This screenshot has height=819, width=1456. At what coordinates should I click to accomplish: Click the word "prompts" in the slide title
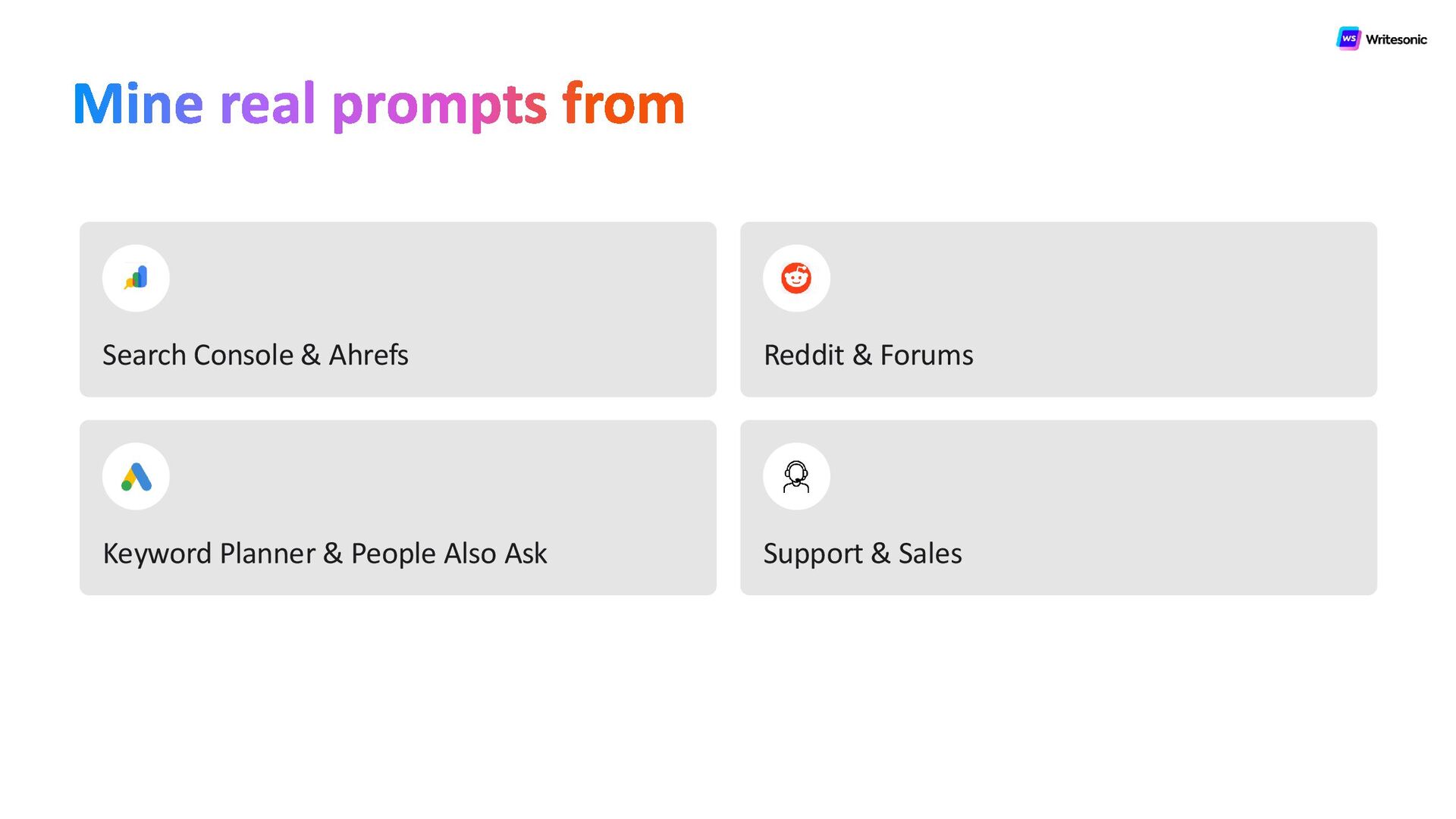tap(439, 105)
